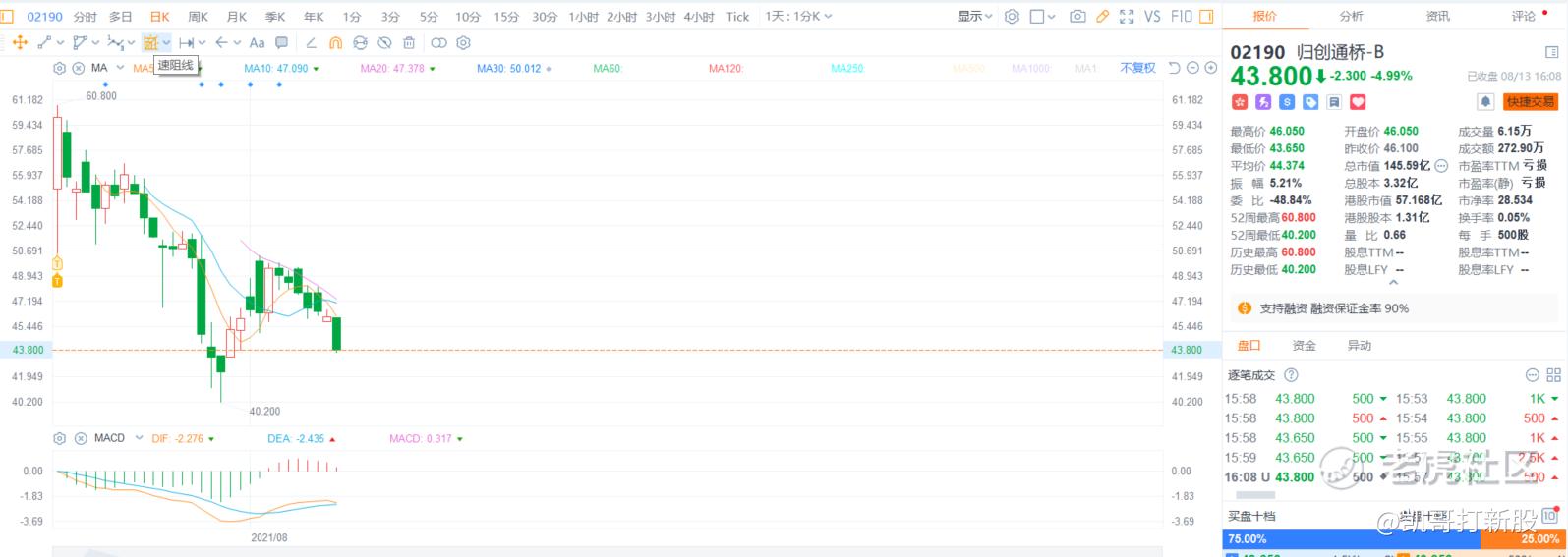This screenshot has height=557, width=1568.
Task: Click the VS compare button
Action: coord(1152,17)
